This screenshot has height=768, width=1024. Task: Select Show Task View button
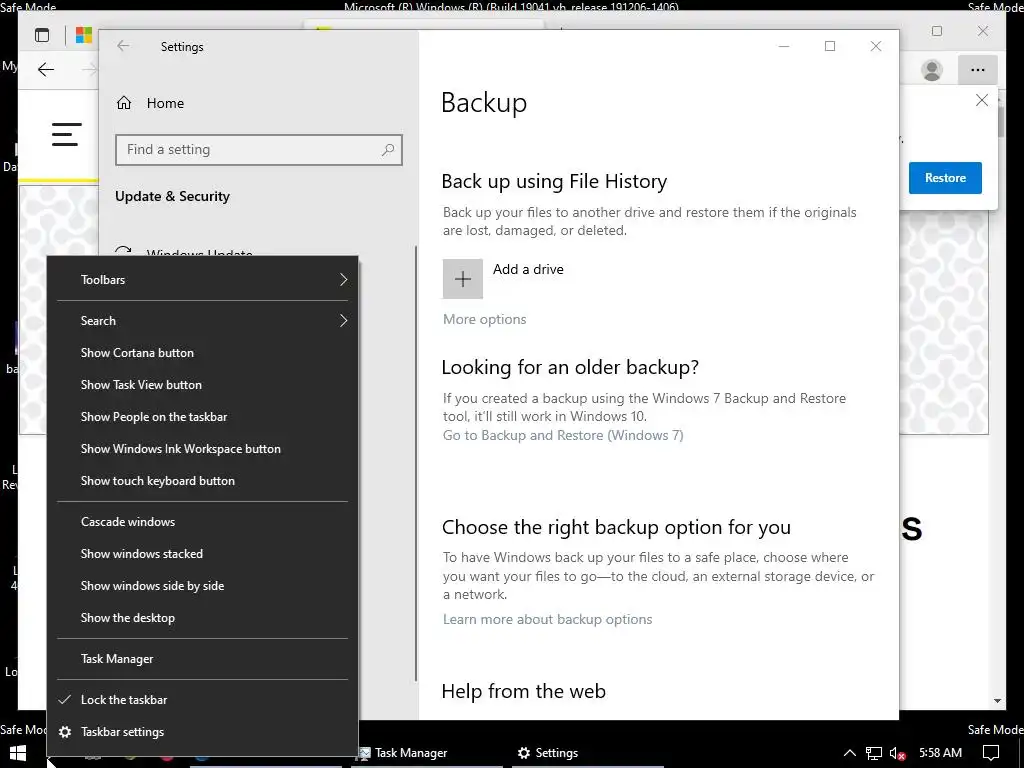tap(202, 385)
